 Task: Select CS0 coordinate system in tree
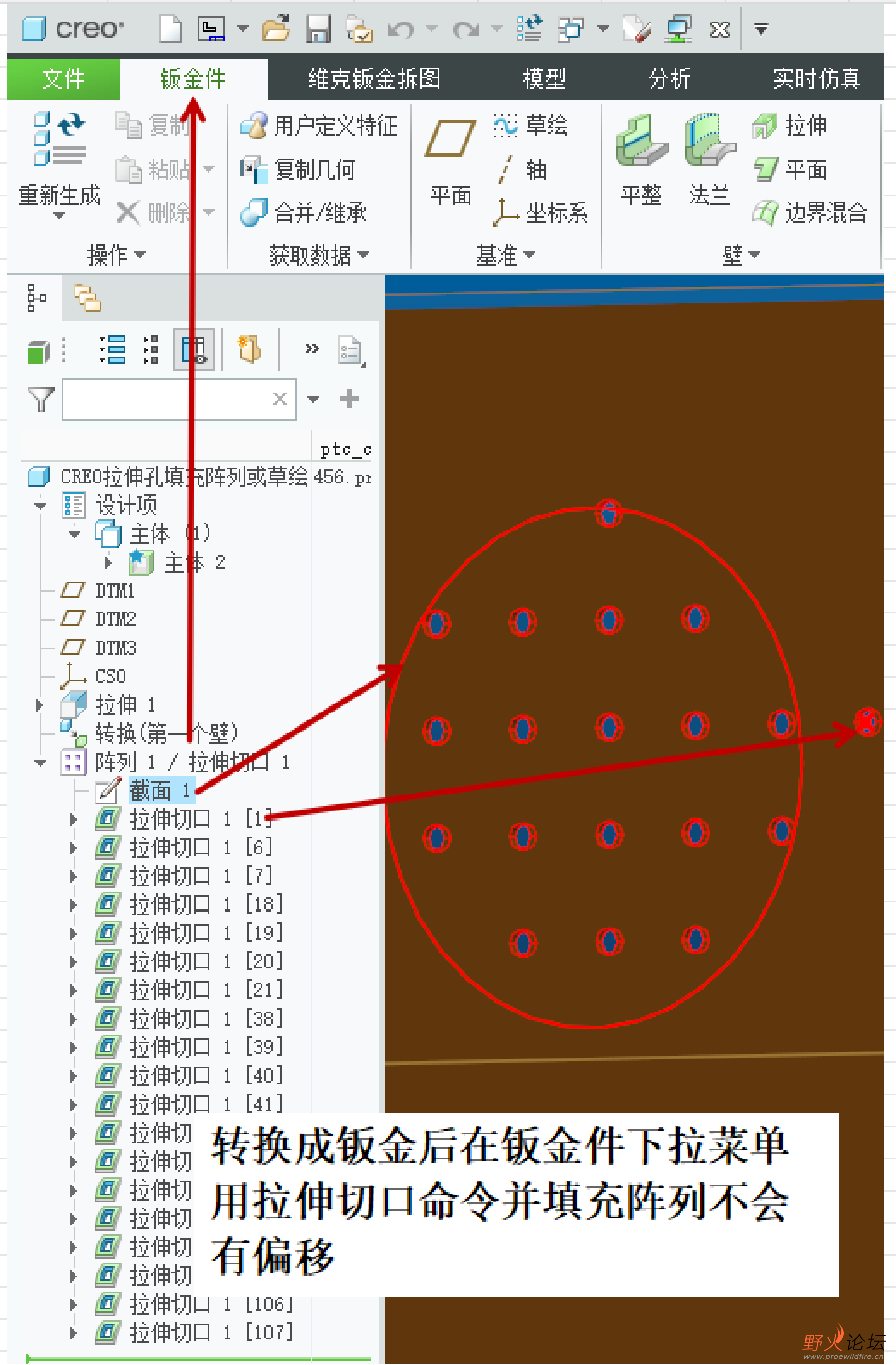pos(93,676)
